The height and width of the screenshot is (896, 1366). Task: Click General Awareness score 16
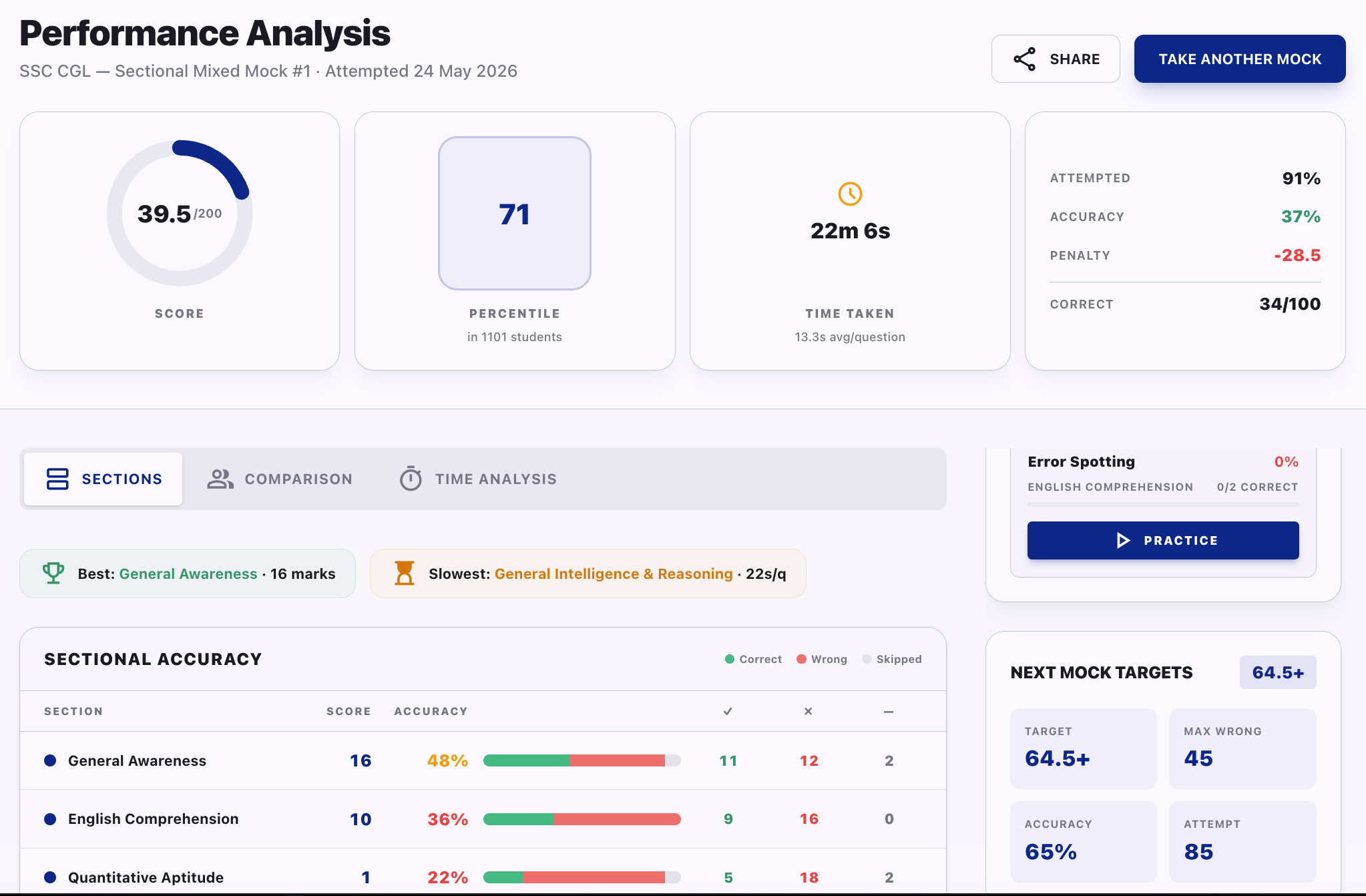click(x=361, y=760)
